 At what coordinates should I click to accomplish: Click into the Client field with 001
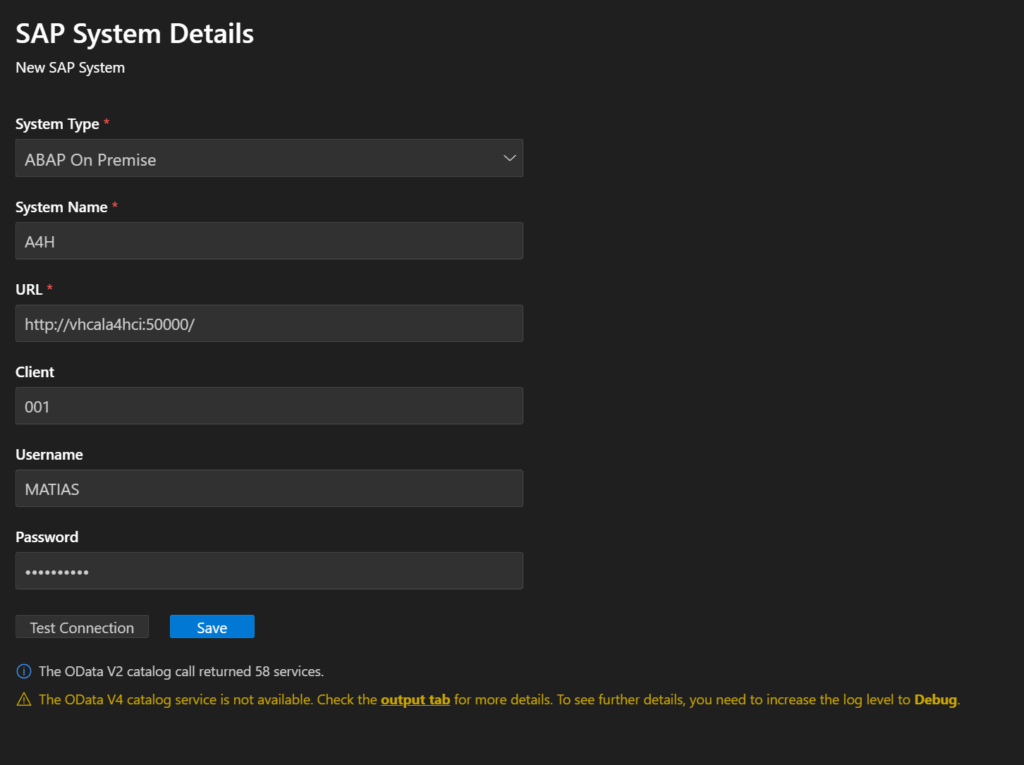point(268,406)
